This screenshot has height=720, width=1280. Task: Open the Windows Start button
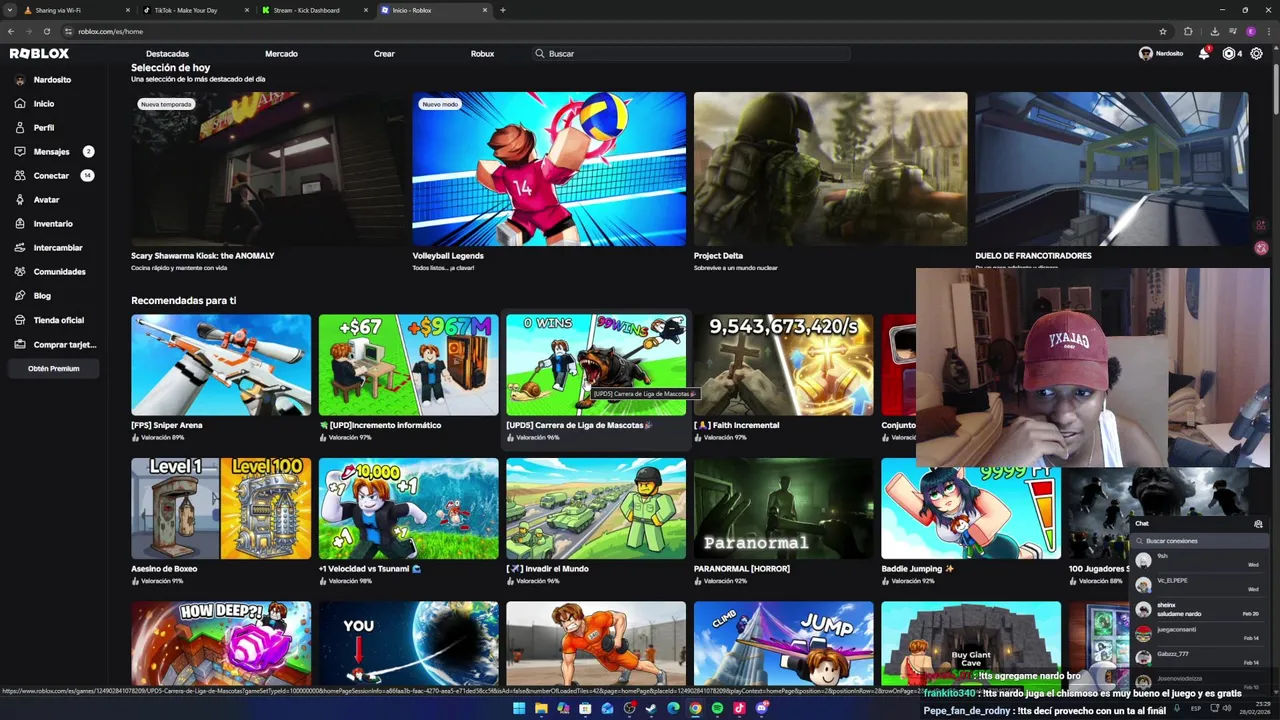click(x=519, y=708)
